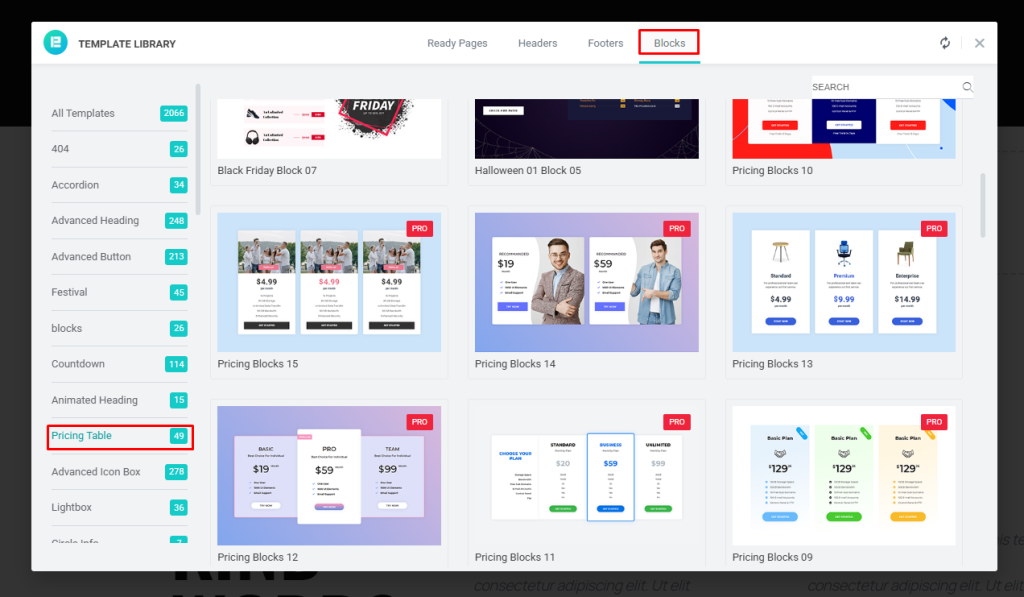Click the Pricing Blocks 13 title
Screen dimensions: 1024x597
click(772, 364)
